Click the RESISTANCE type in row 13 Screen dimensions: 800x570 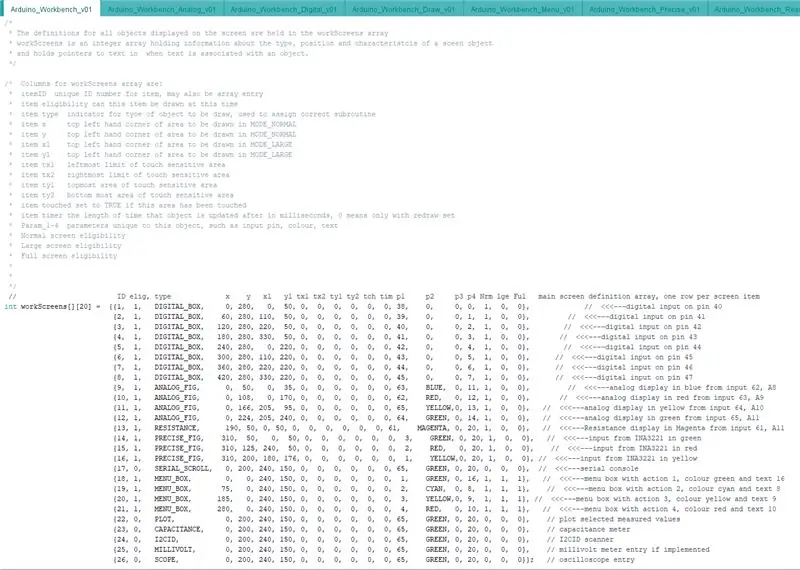177,428
